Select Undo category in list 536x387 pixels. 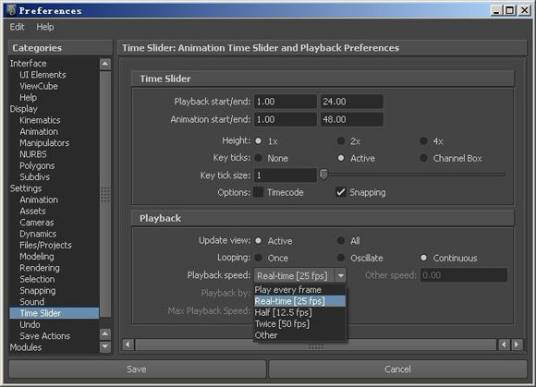pos(30,324)
